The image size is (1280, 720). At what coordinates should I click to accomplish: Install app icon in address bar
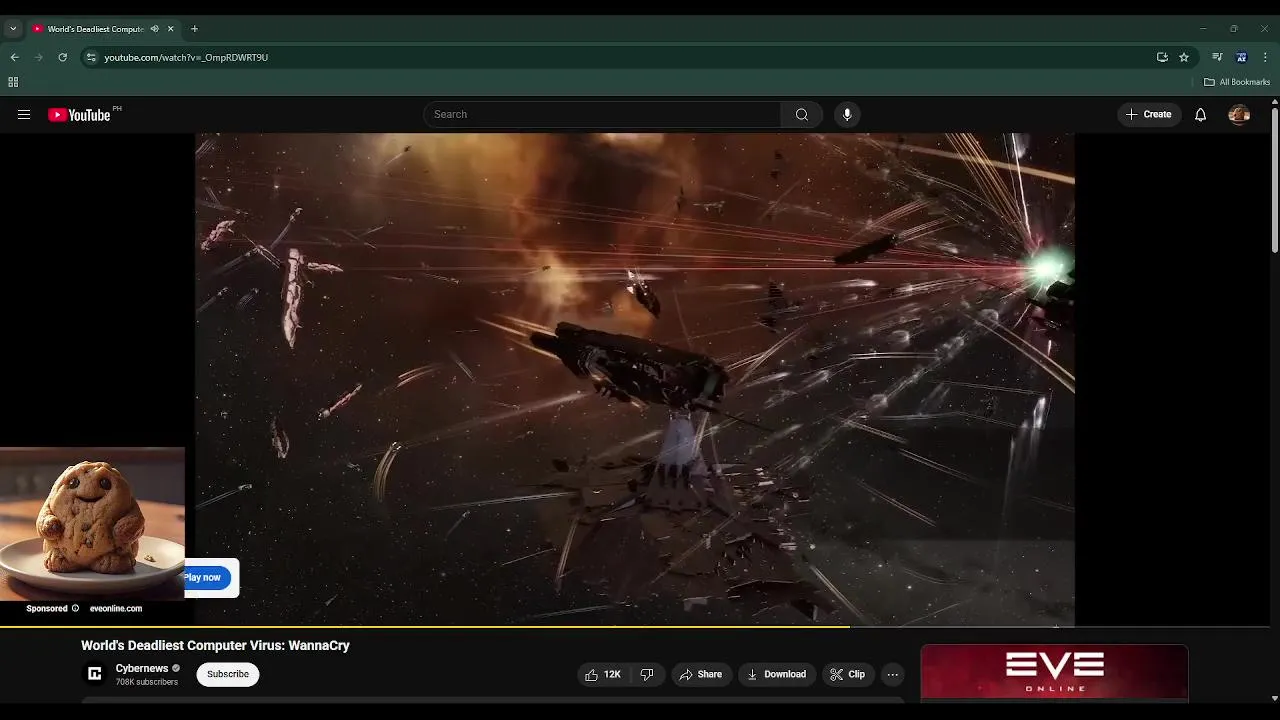[1162, 57]
